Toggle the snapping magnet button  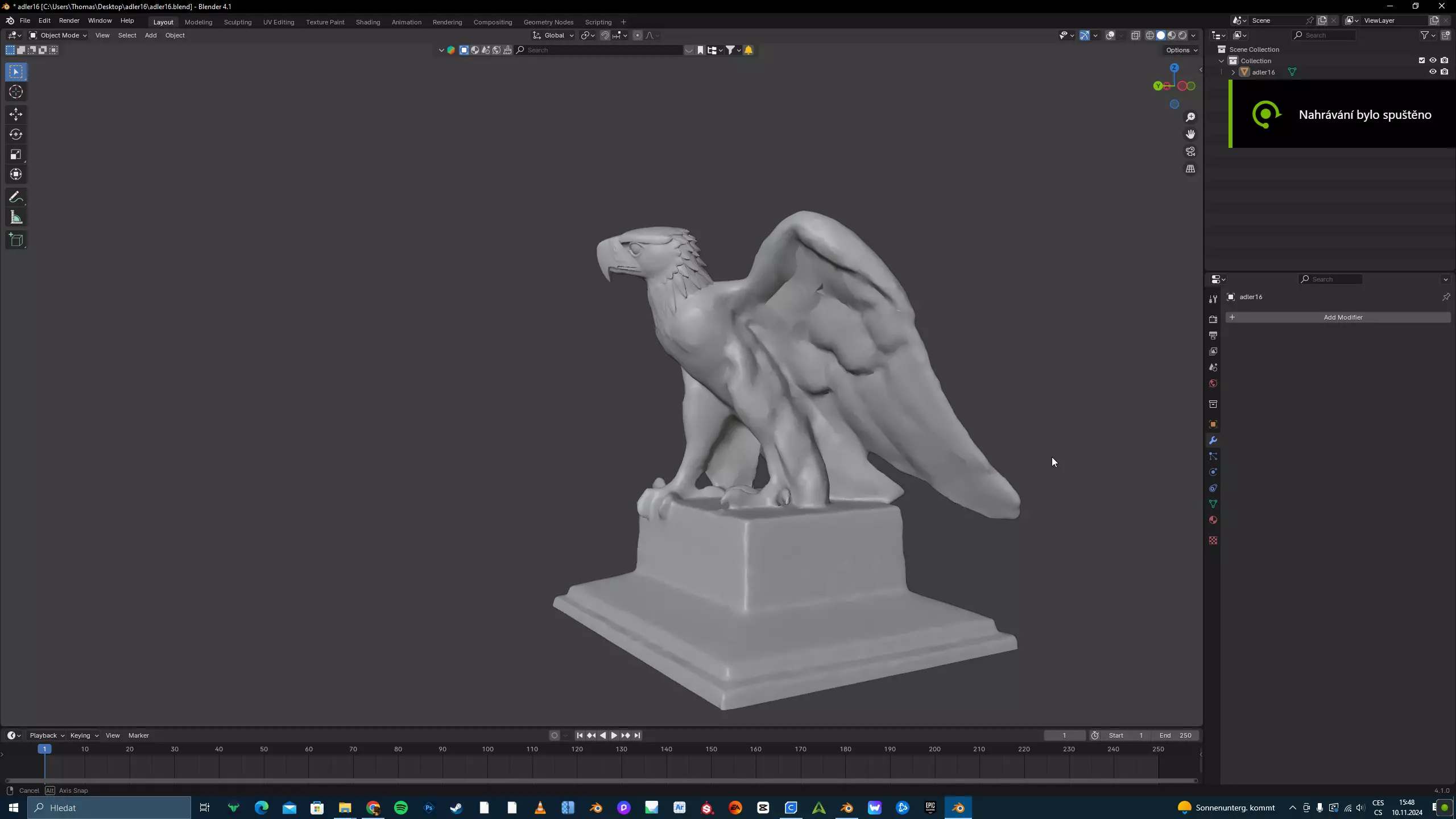pyautogui.click(x=605, y=35)
